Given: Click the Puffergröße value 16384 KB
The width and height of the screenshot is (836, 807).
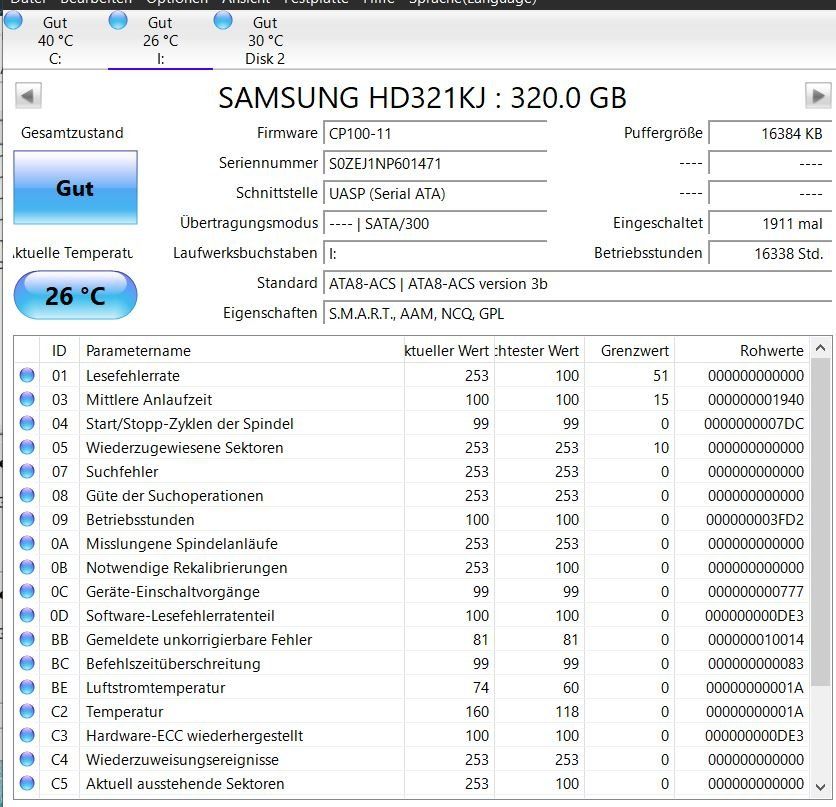Looking at the screenshot, I should (x=770, y=133).
